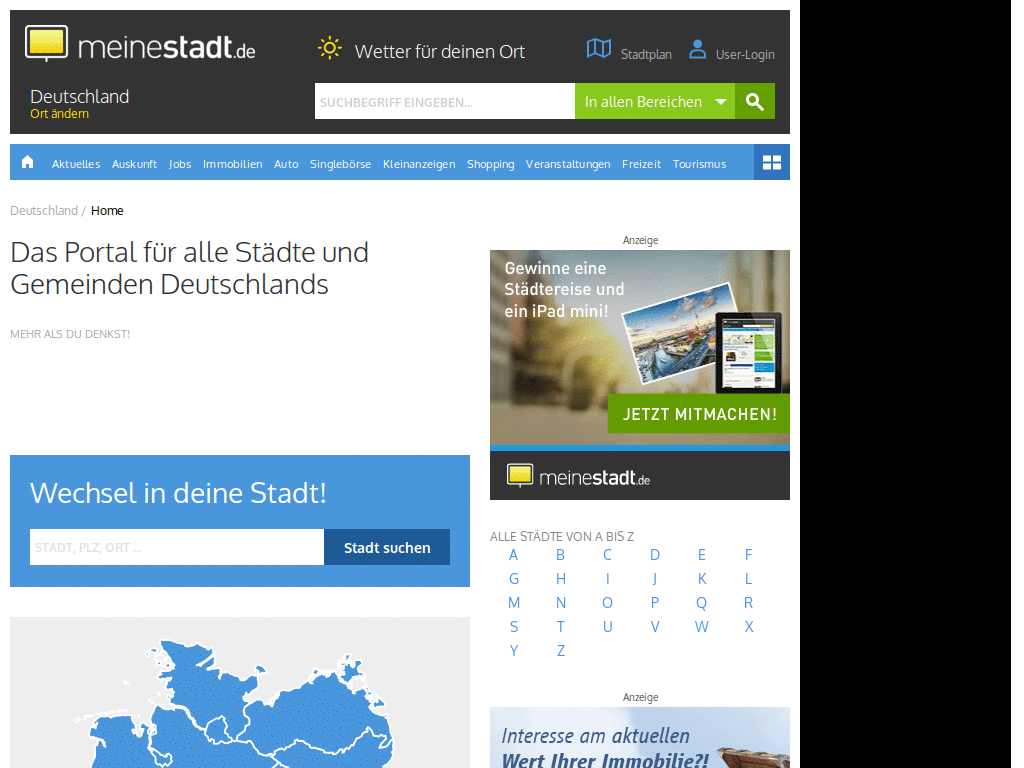Open the Jobs menu item
This screenshot has height=768, width=1024.
(x=180, y=164)
